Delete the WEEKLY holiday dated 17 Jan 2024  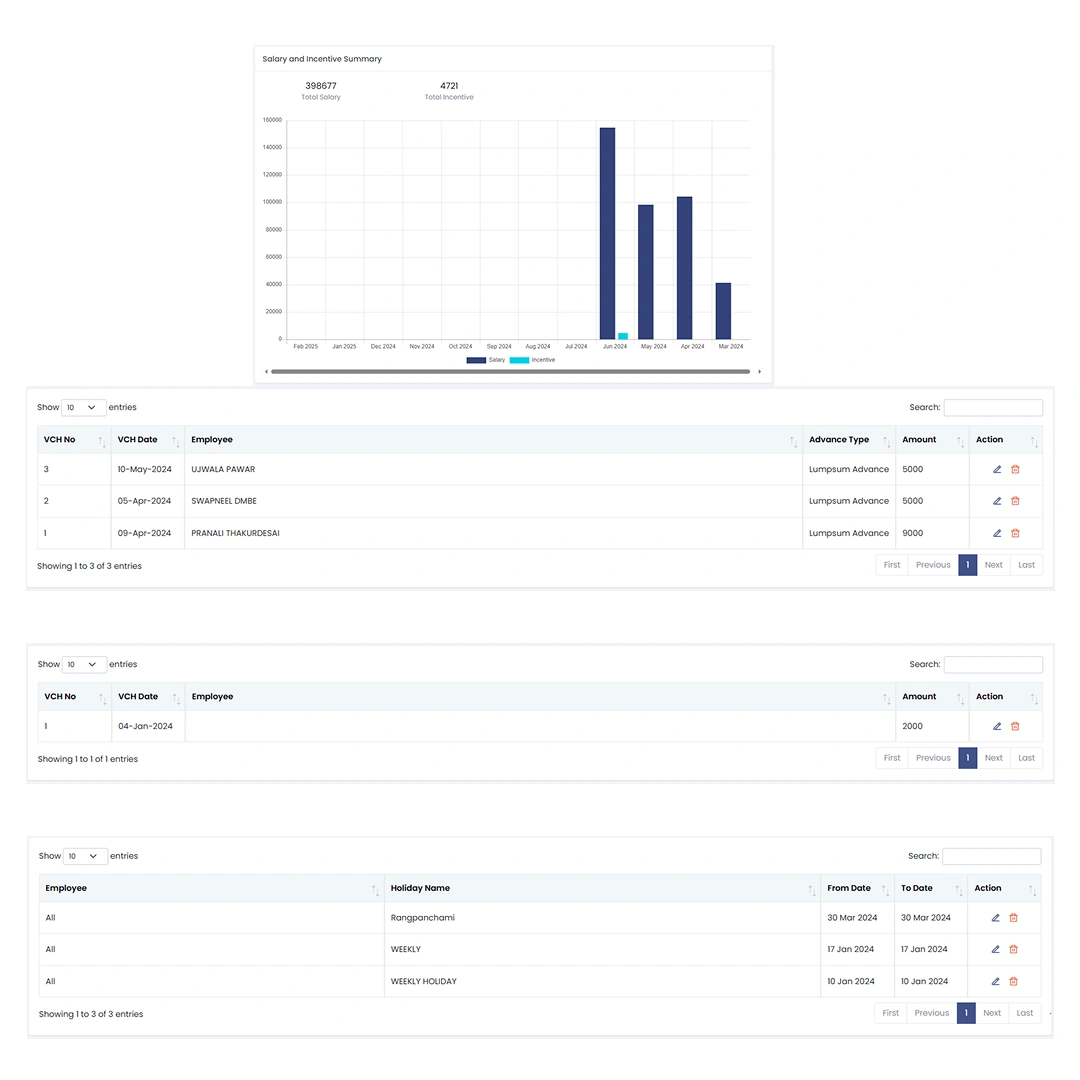[1013, 949]
